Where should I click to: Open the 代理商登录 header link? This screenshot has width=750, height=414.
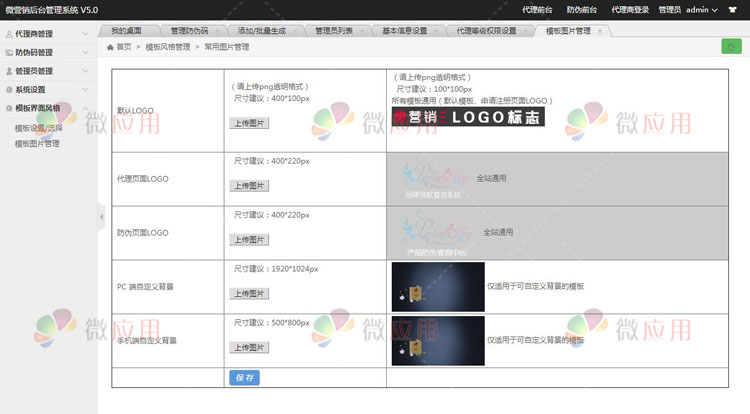pyautogui.click(x=630, y=10)
